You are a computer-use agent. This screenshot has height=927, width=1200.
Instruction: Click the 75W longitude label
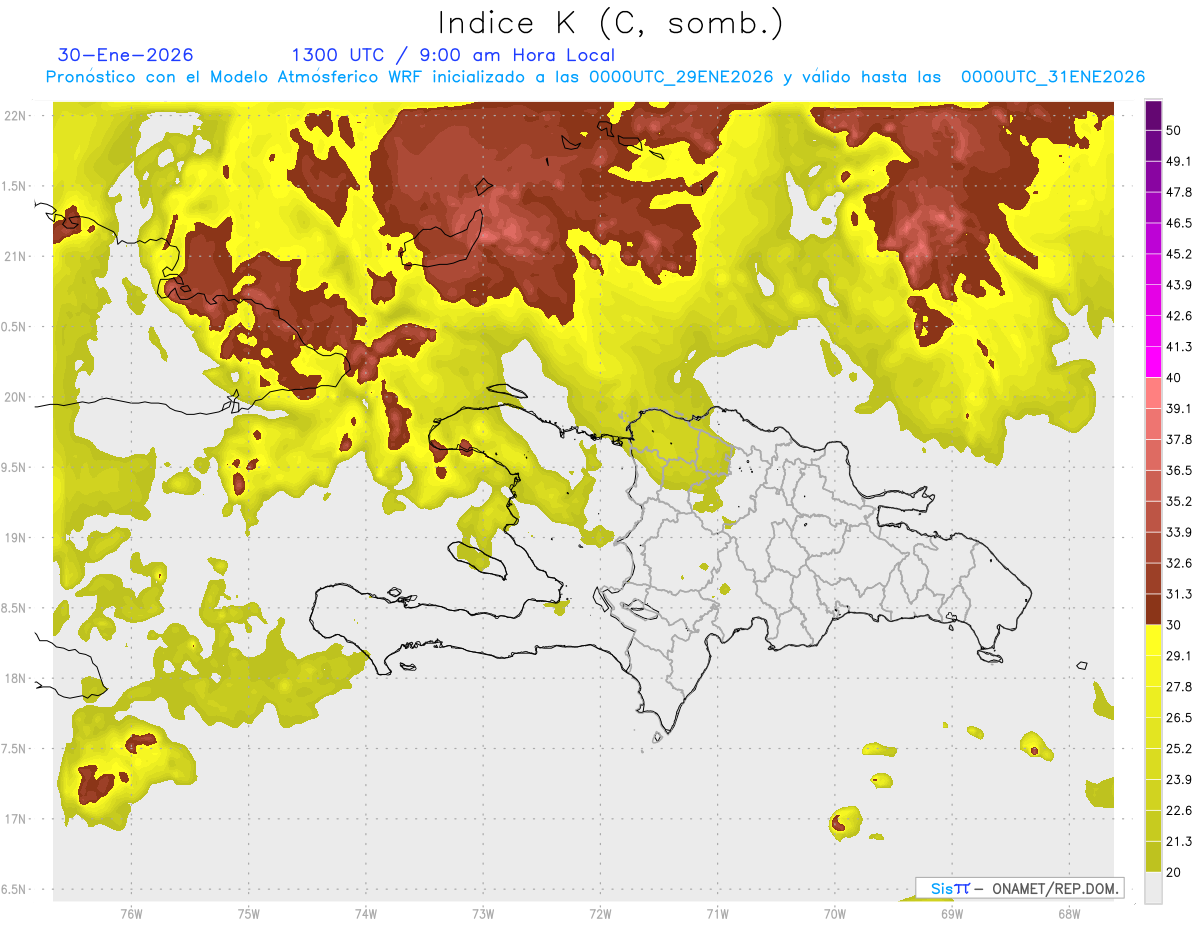pos(249,914)
